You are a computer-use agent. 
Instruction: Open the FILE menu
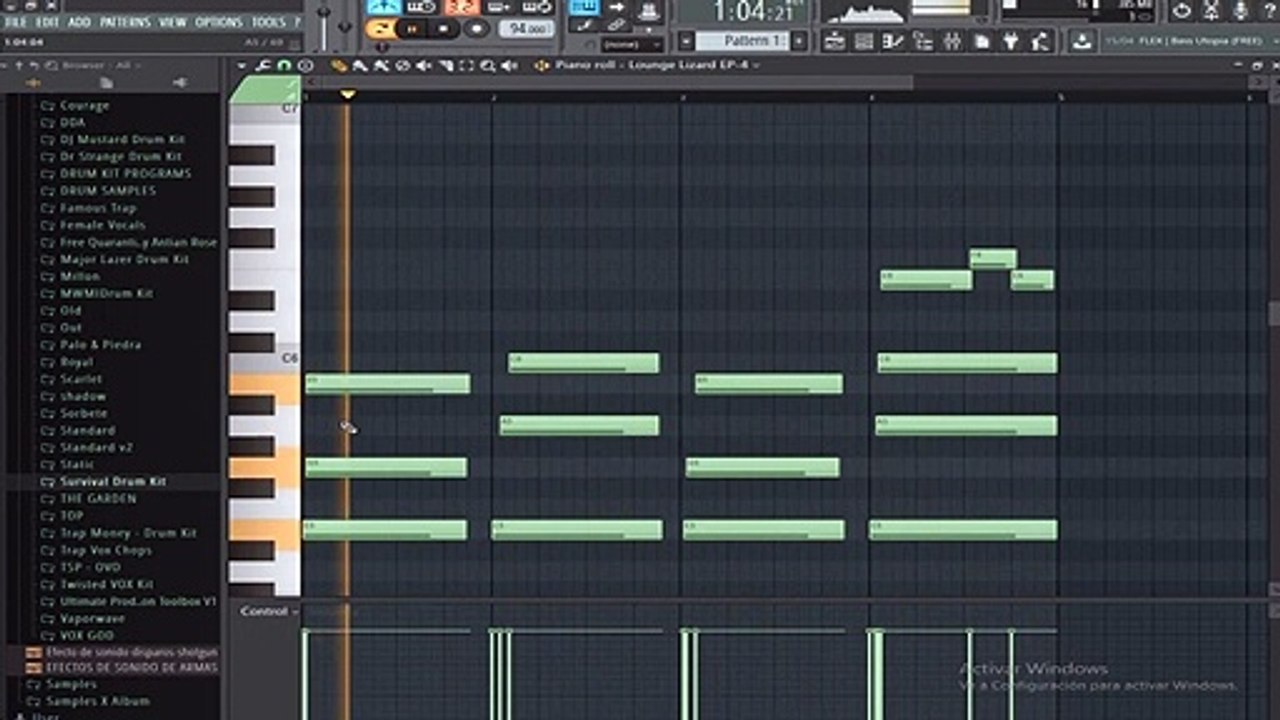tap(16, 22)
